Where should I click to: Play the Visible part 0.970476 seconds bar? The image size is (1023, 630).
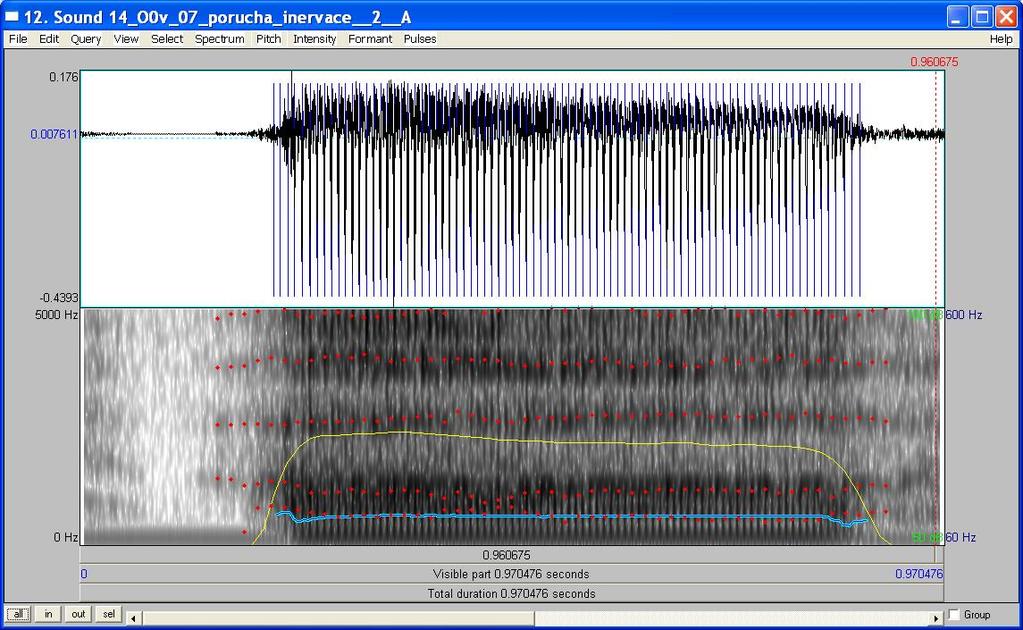click(x=511, y=574)
